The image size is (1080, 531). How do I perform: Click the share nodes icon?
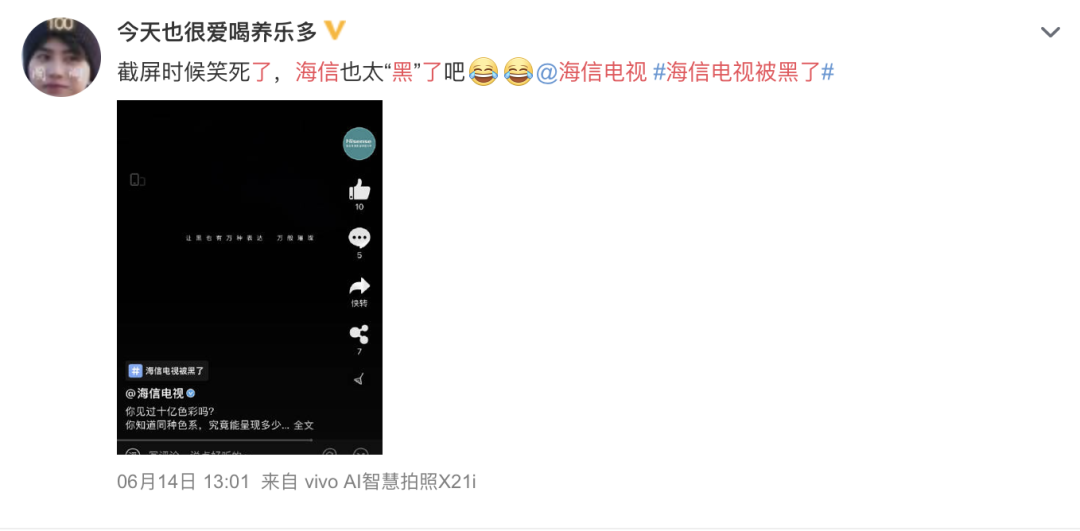click(360, 335)
